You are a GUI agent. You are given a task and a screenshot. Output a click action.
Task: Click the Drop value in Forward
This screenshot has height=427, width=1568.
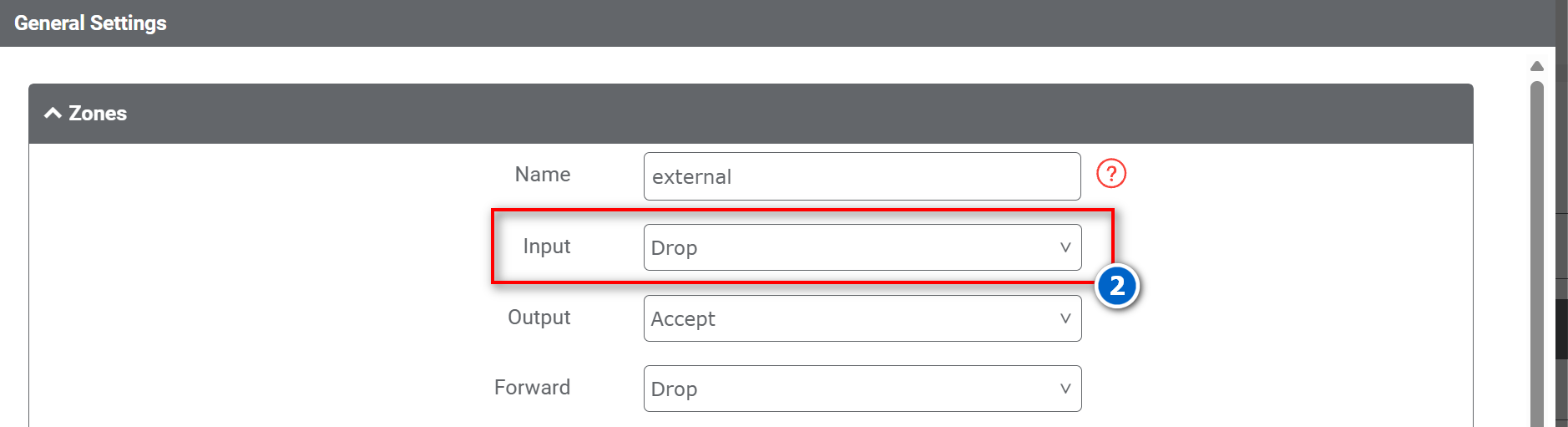[x=674, y=389]
